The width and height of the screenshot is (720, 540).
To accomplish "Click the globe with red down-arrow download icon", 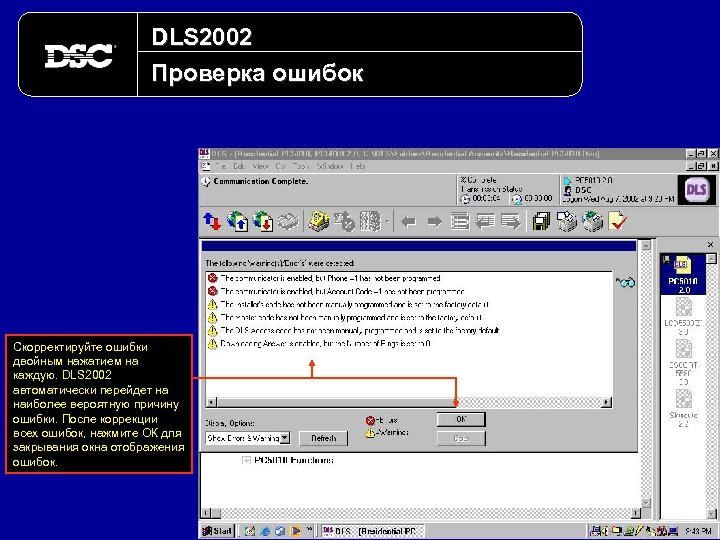I will tap(263, 221).
